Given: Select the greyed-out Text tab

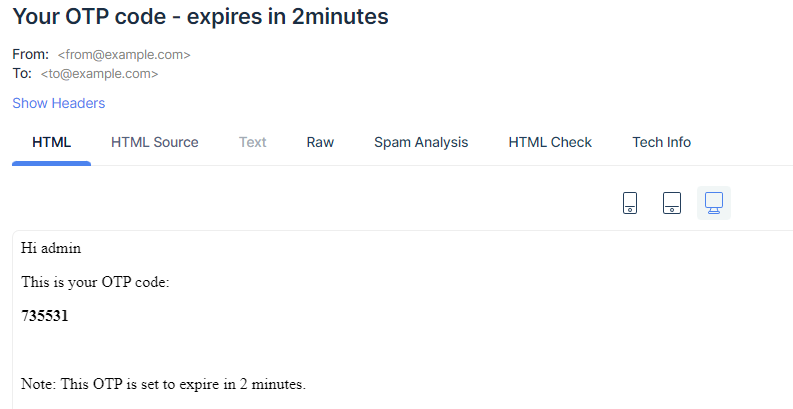Looking at the screenshot, I should 252,142.
